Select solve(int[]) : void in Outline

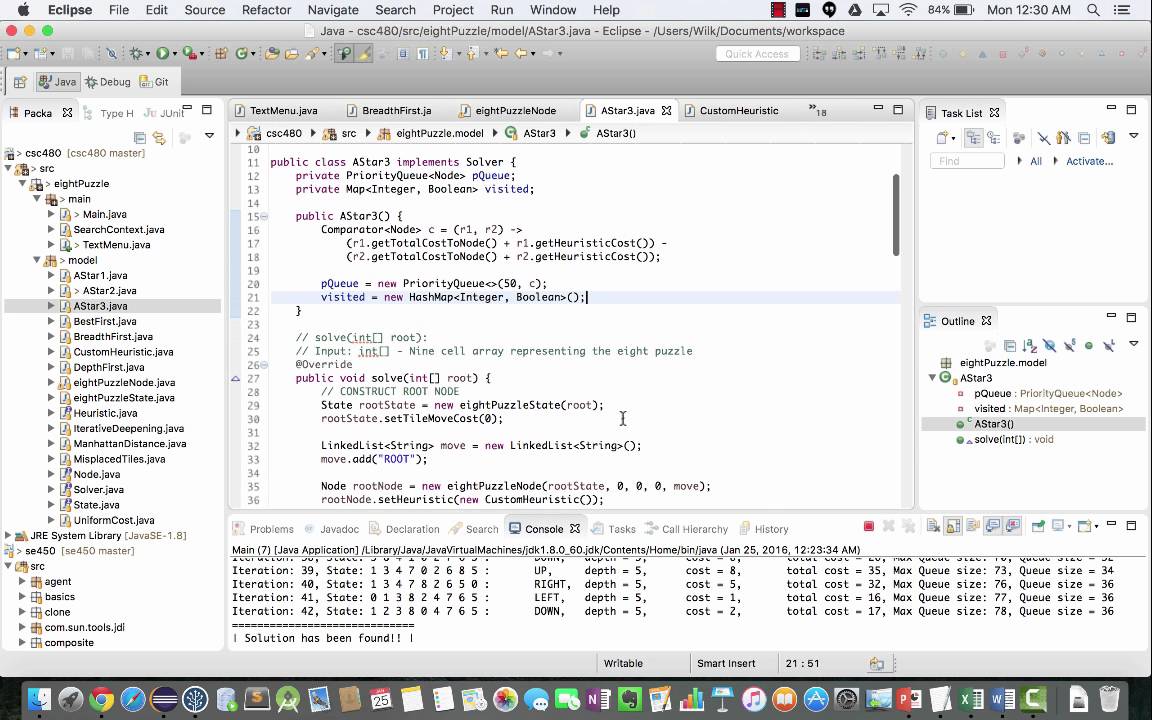[x=1013, y=439]
